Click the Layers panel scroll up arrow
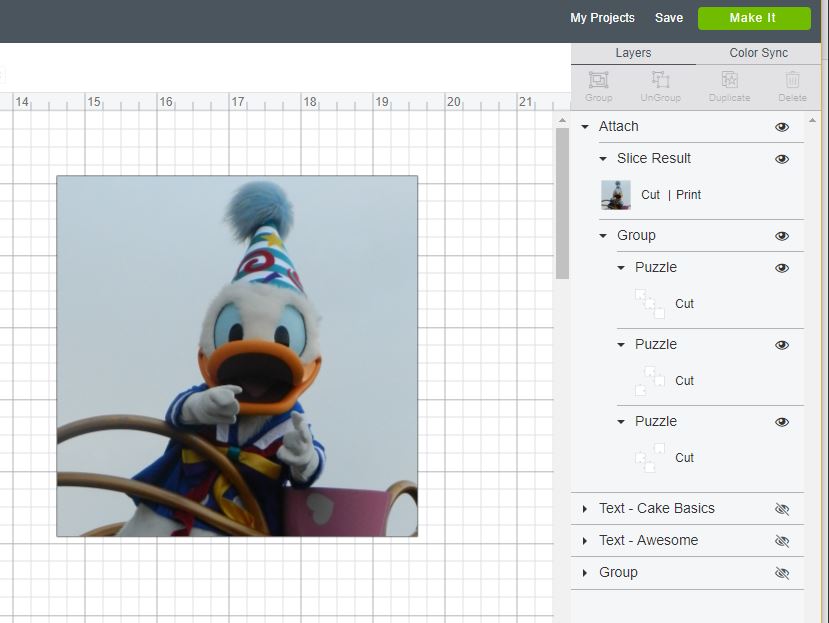 [812, 121]
